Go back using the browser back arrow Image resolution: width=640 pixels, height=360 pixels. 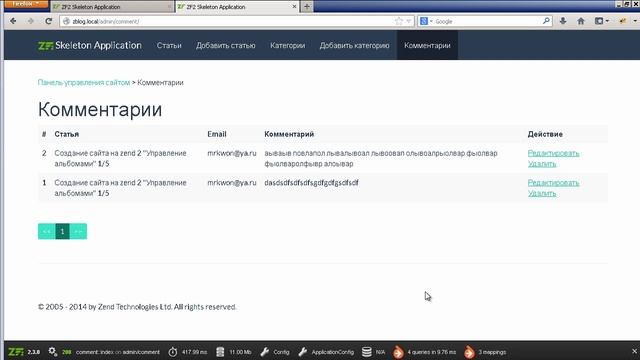(13, 21)
